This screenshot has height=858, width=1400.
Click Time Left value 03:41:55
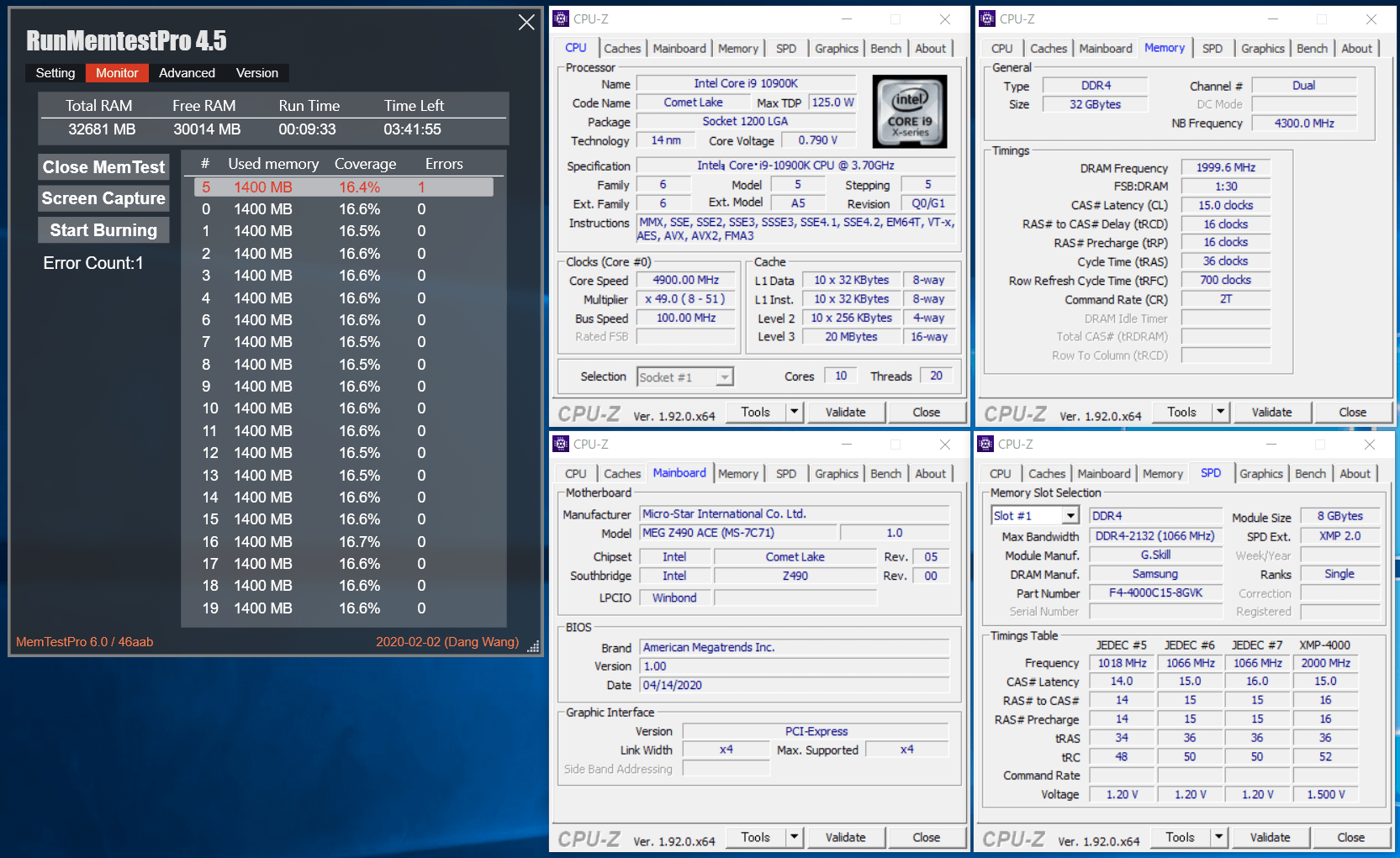coord(412,129)
